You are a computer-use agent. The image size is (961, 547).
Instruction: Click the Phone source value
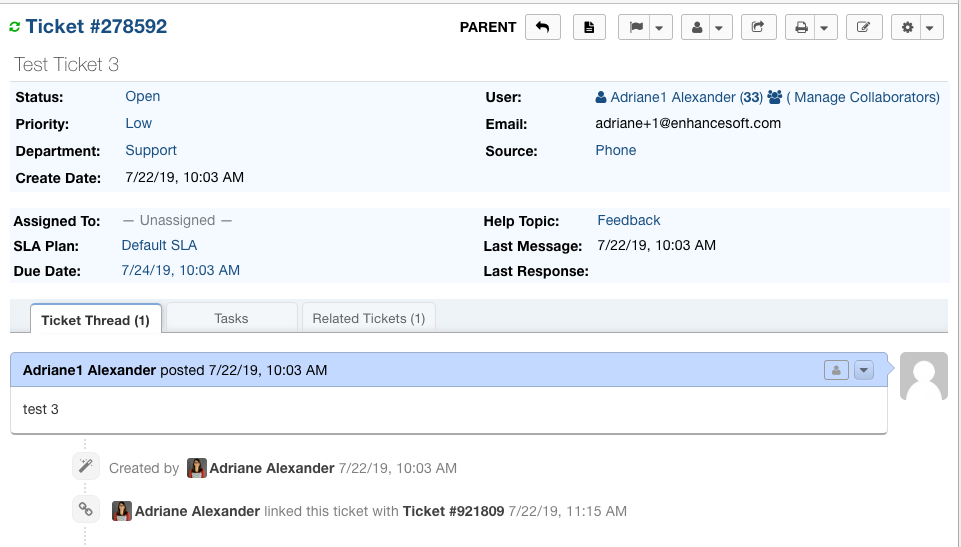[x=615, y=150]
